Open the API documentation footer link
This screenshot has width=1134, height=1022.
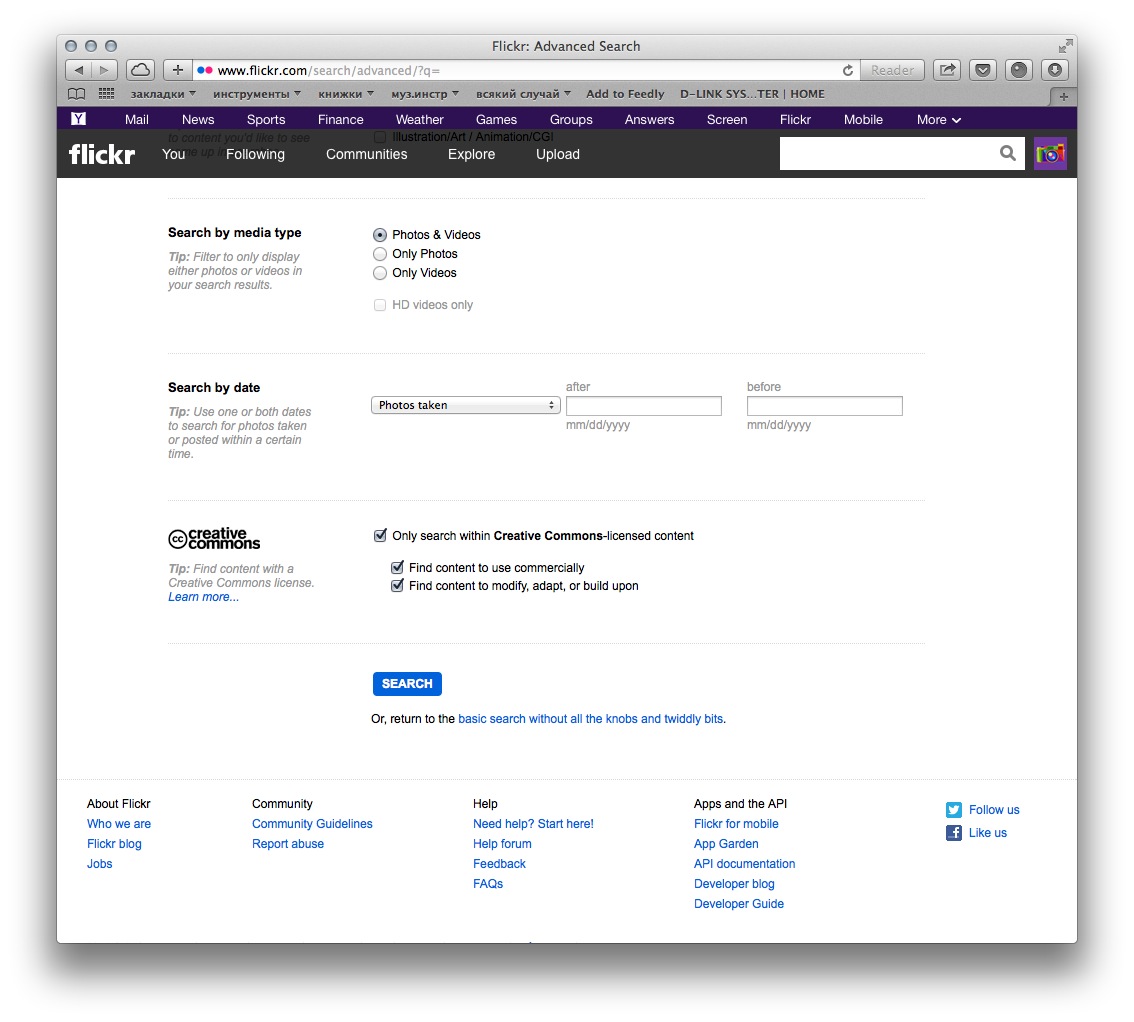pyautogui.click(x=744, y=864)
